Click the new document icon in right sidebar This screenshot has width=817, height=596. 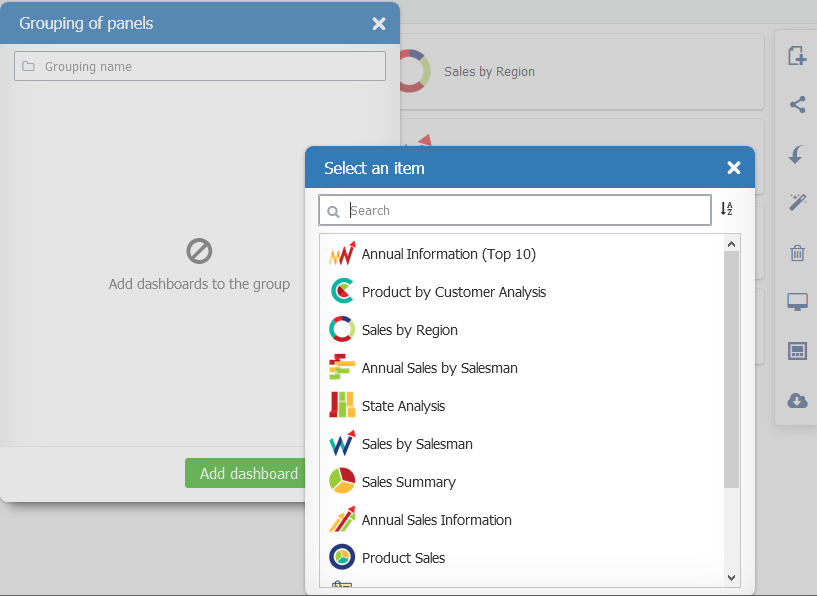pos(797,56)
